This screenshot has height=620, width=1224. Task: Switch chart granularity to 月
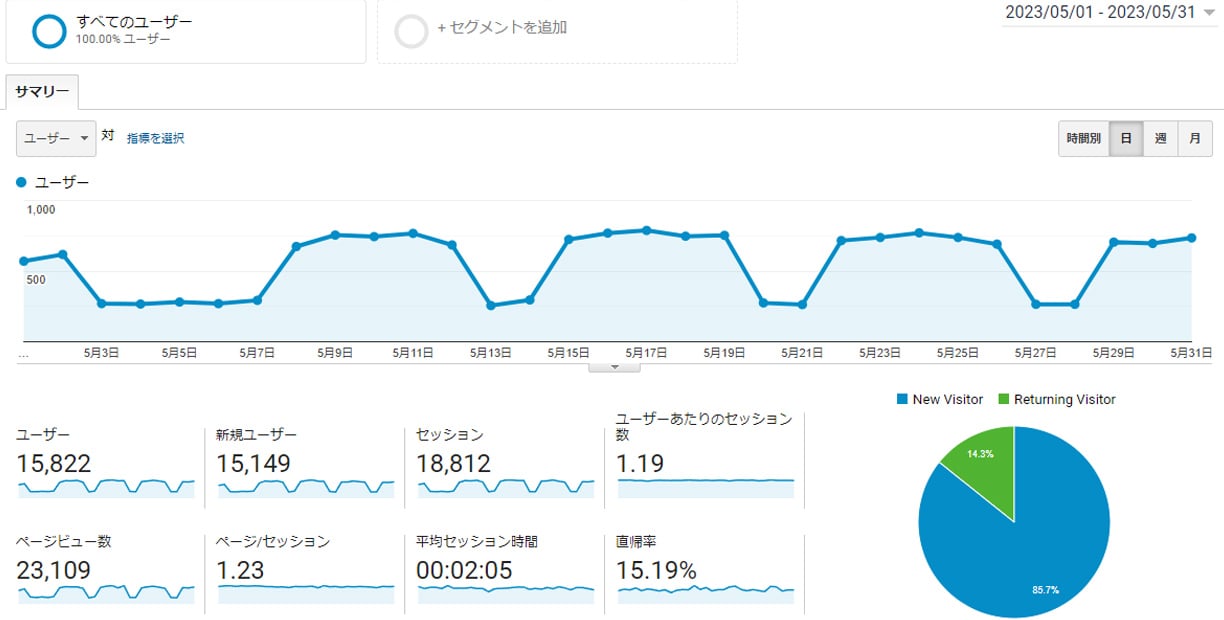[1195, 139]
